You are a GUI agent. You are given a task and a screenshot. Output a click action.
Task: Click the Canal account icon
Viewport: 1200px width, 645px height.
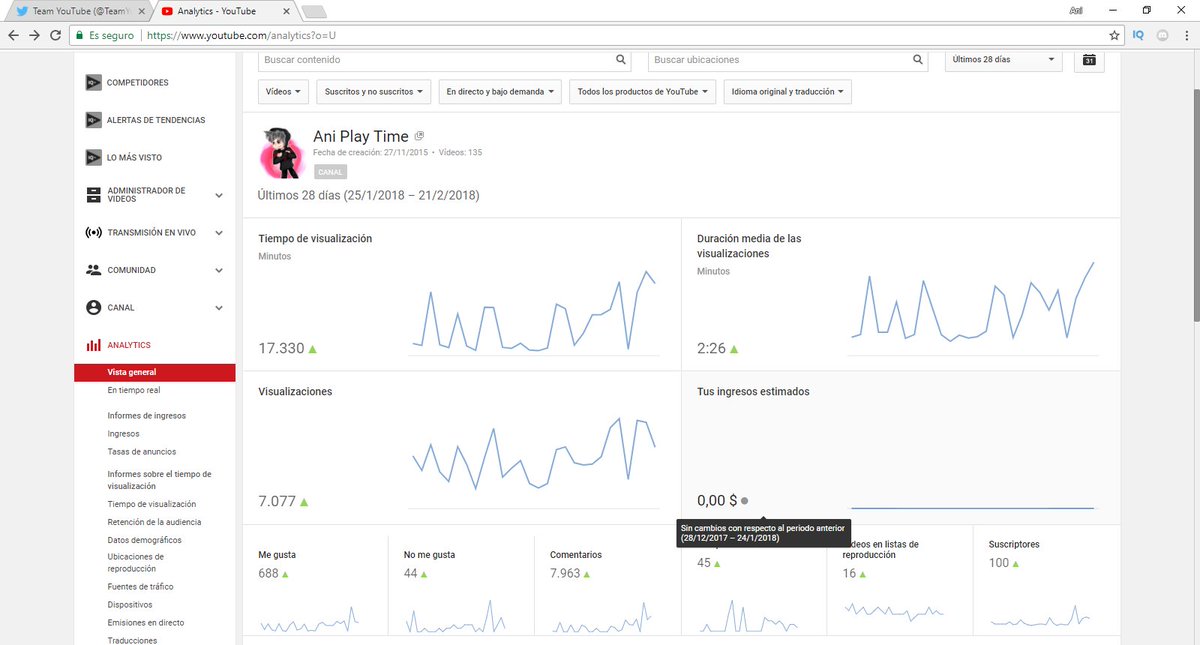93,308
